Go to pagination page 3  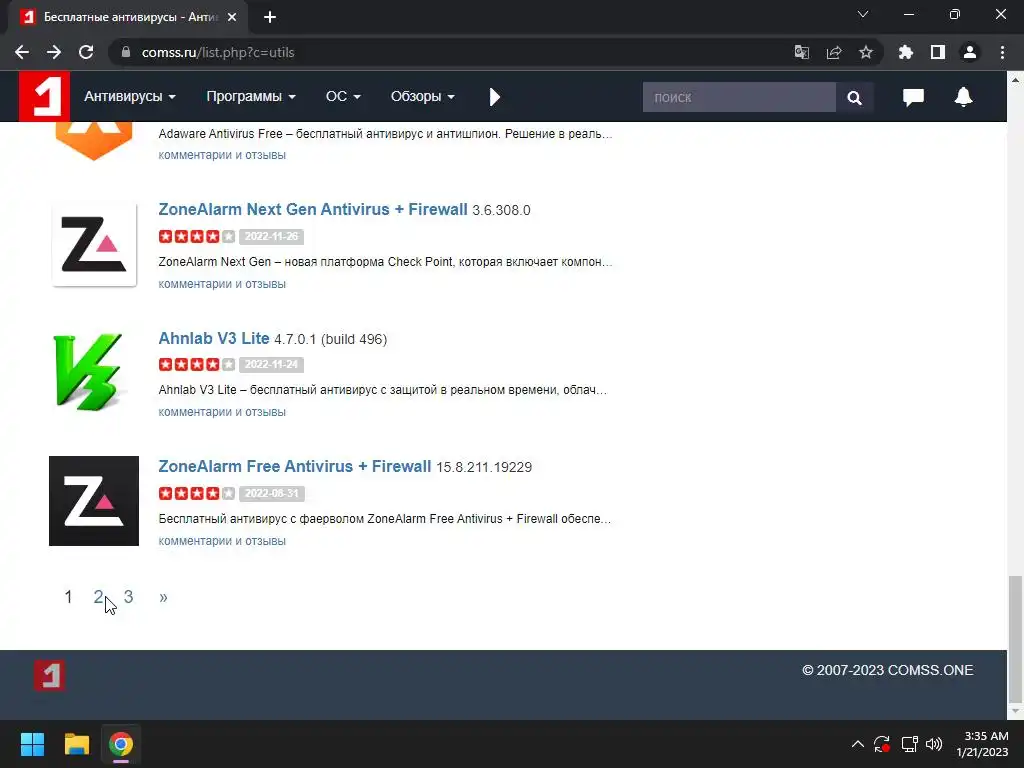pos(129,597)
